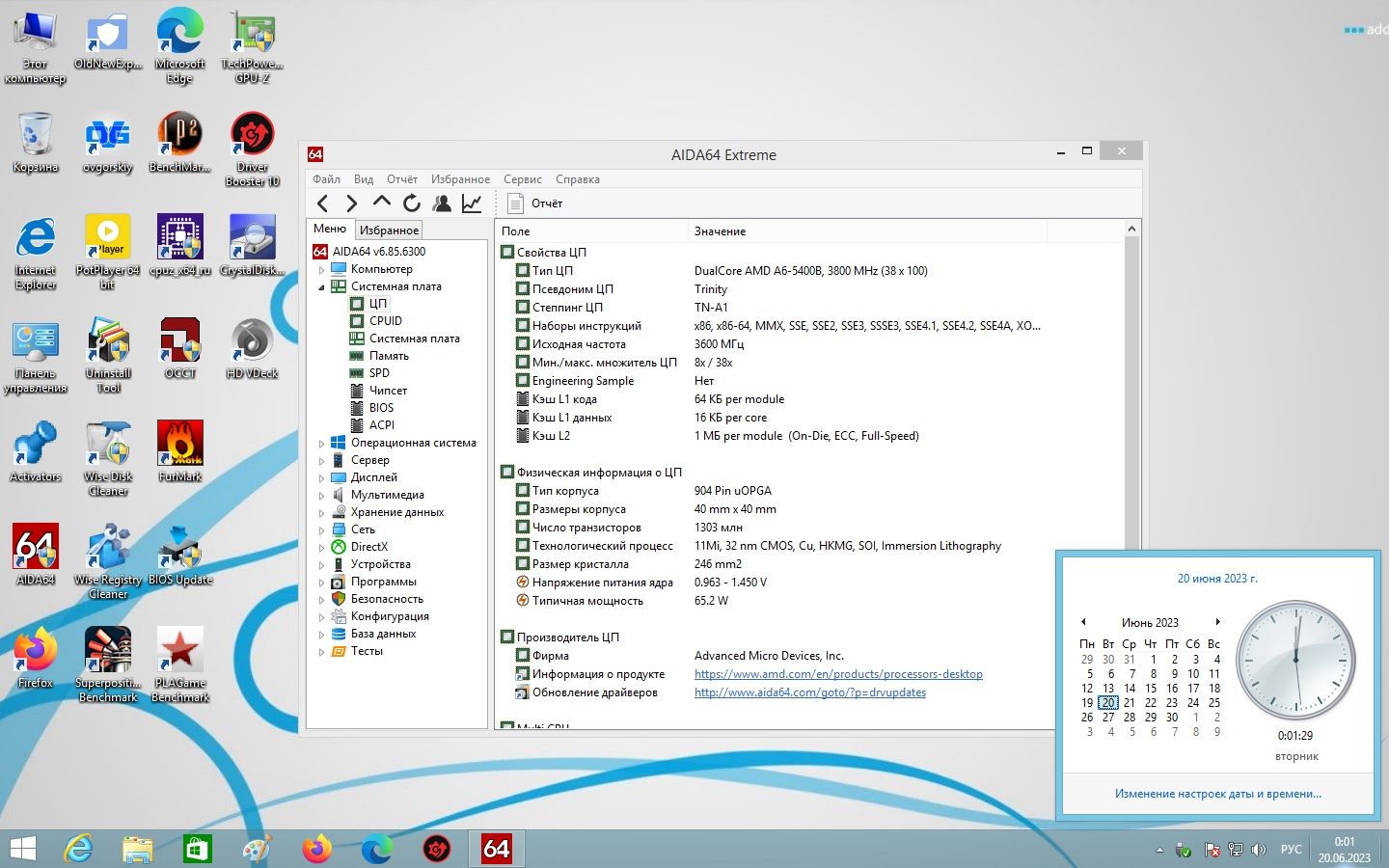Open Файл menu
Image resolution: width=1389 pixels, height=868 pixels.
pyautogui.click(x=326, y=179)
